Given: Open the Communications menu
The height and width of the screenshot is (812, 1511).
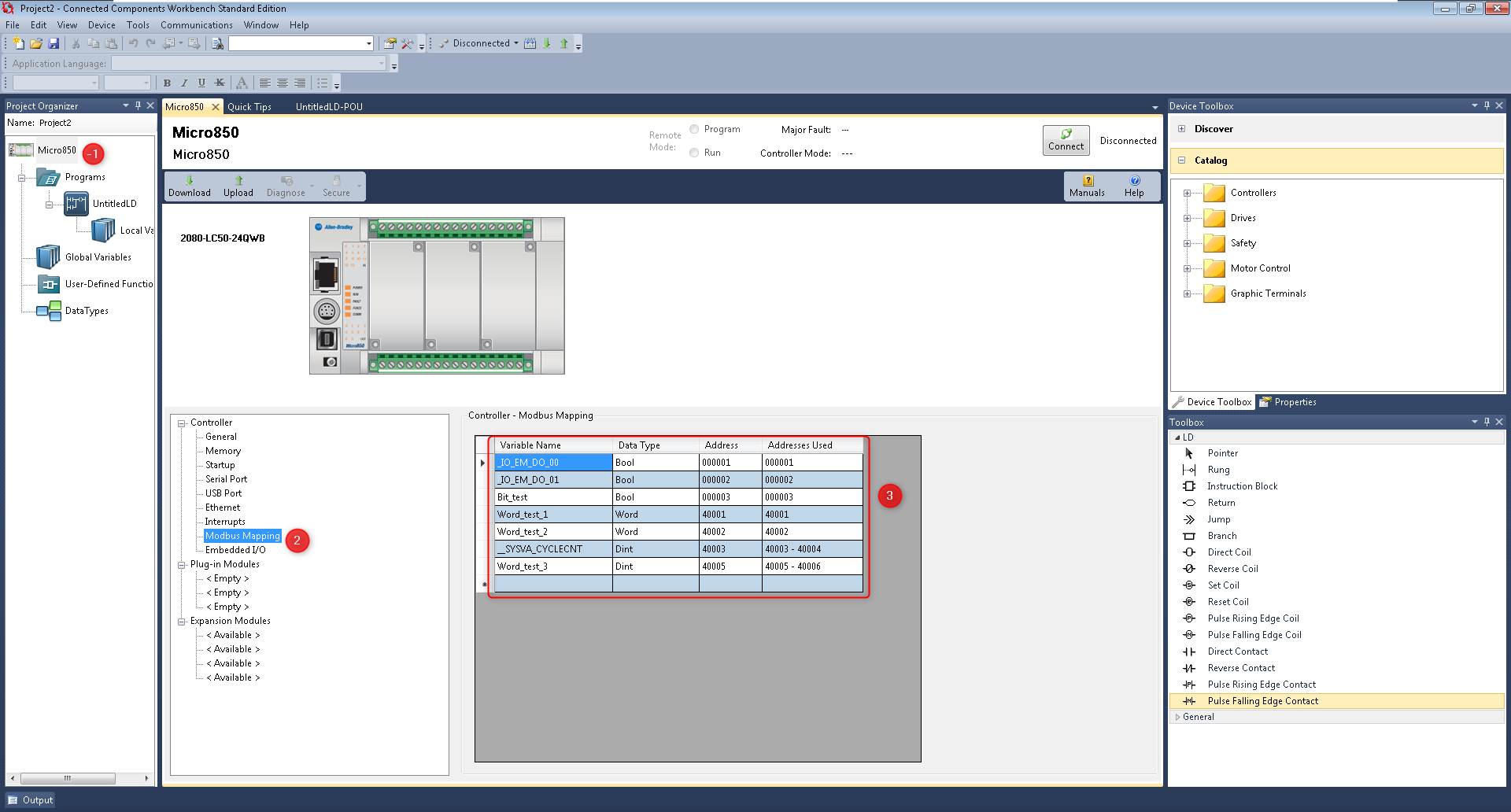Looking at the screenshot, I should 197,25.
